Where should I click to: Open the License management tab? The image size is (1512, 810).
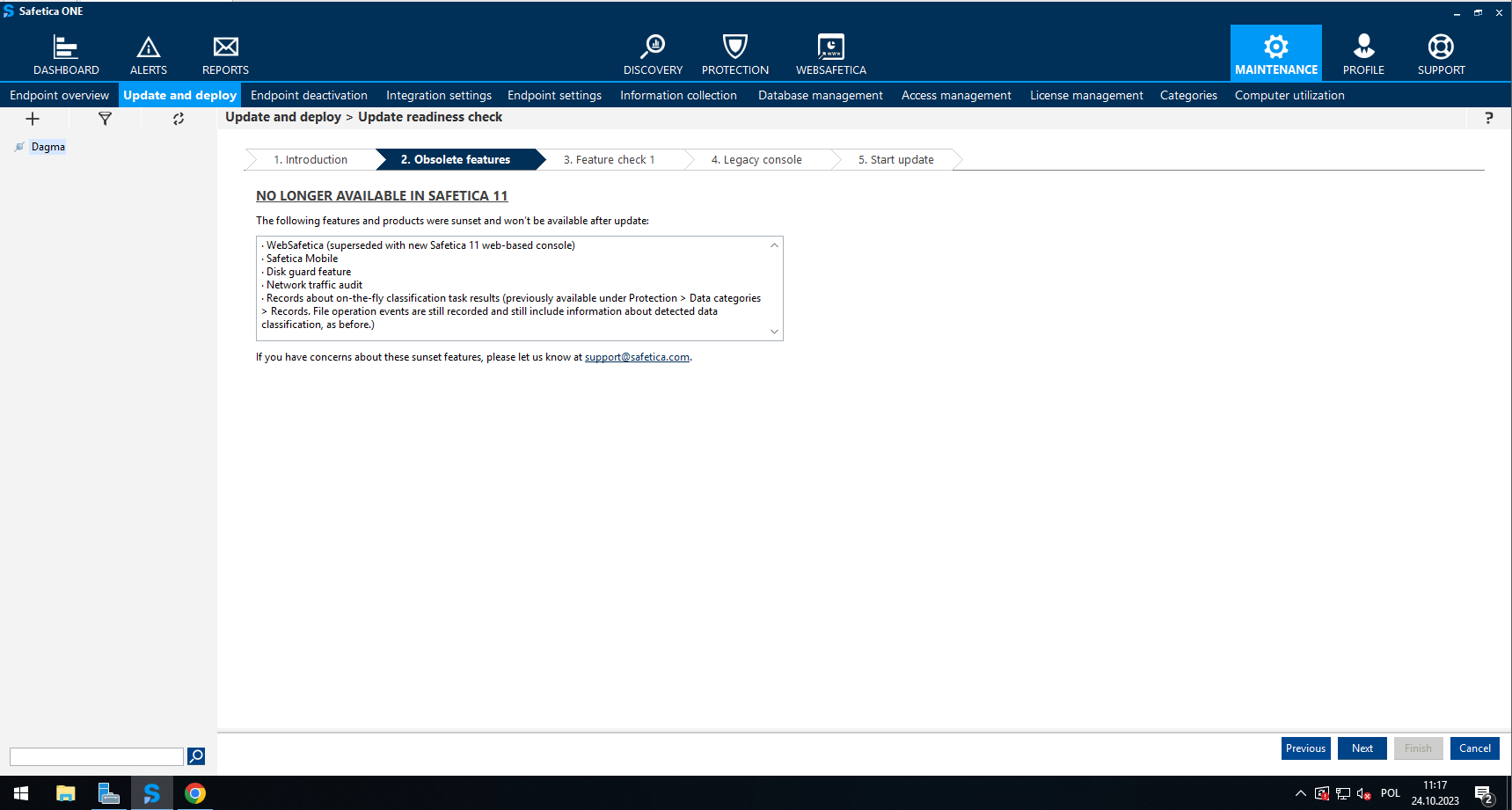(1086, 95)
